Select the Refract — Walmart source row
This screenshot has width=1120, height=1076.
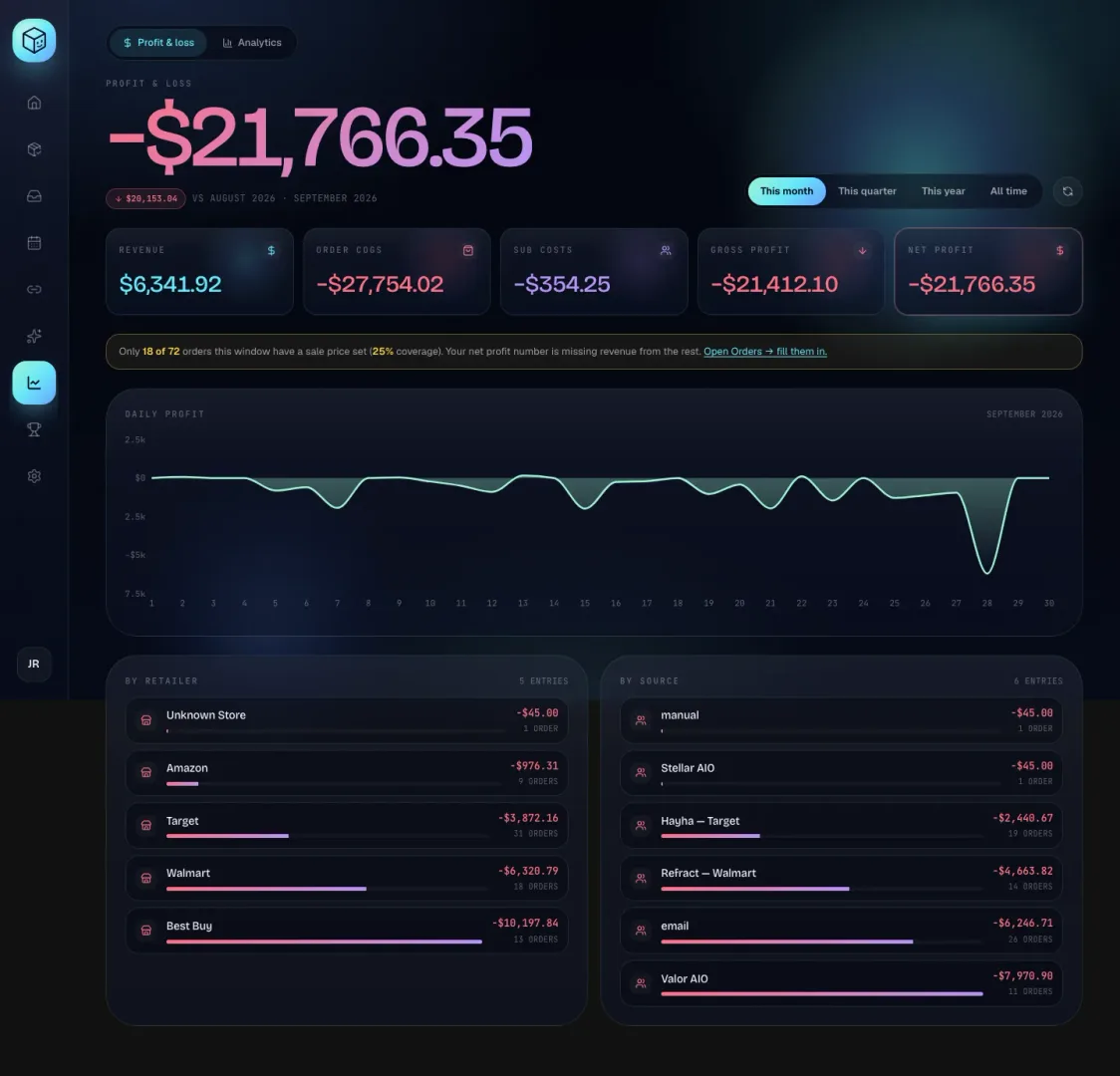(841, 878)
